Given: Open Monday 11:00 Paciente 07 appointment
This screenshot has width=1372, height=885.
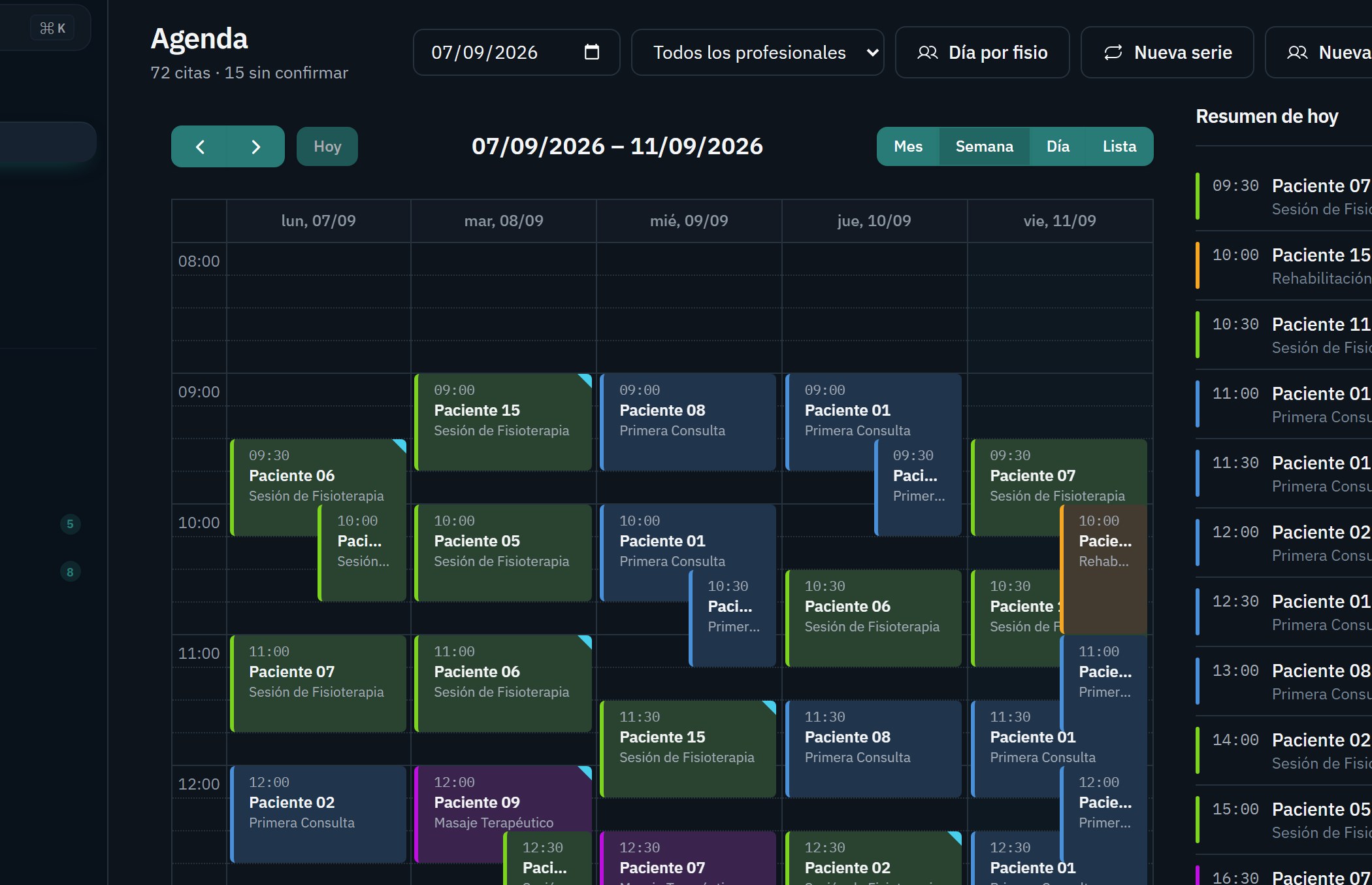Looking at the screenshot, I should [x=318, y=683].
